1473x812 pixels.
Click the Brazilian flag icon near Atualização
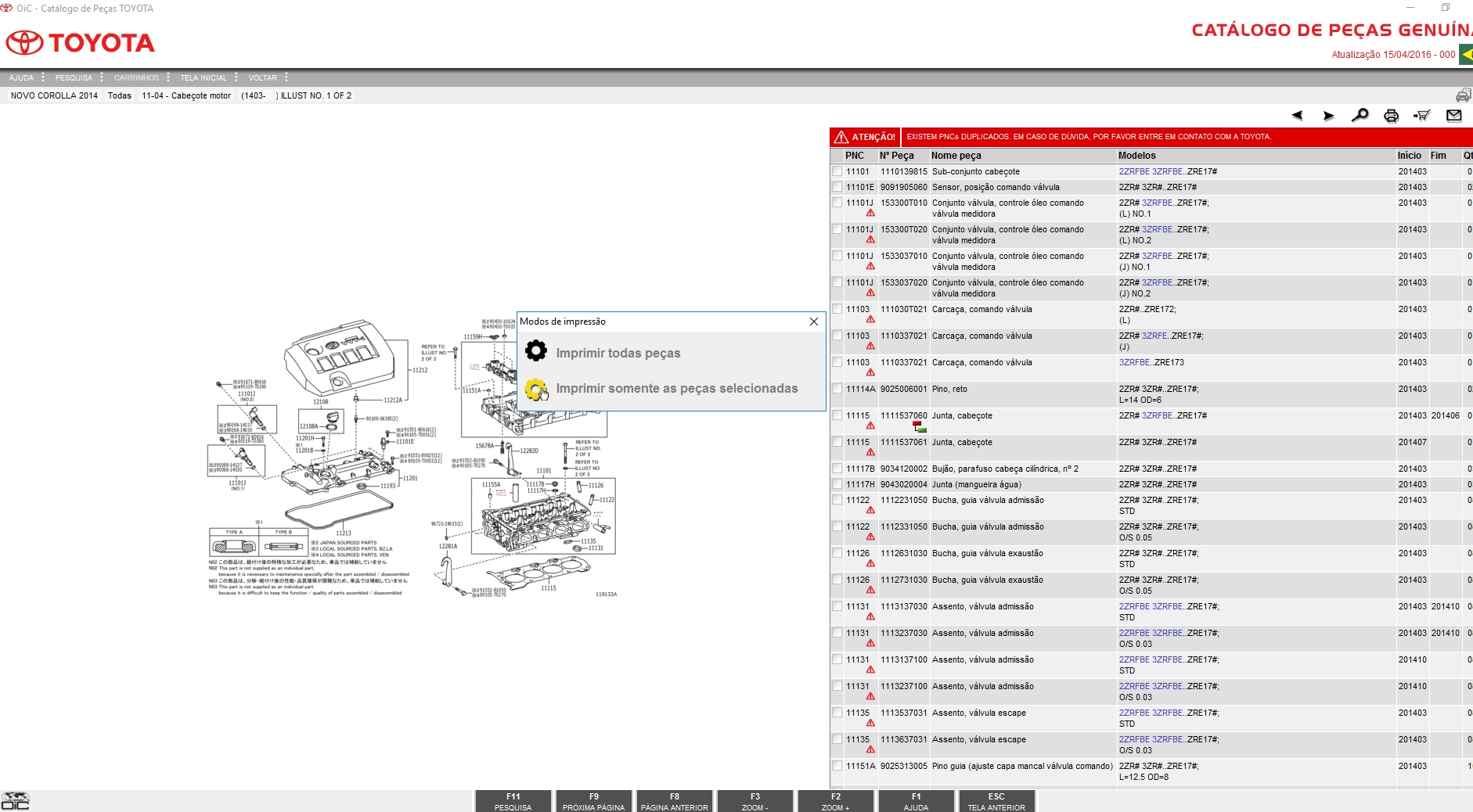click(x=1465, y=56)
